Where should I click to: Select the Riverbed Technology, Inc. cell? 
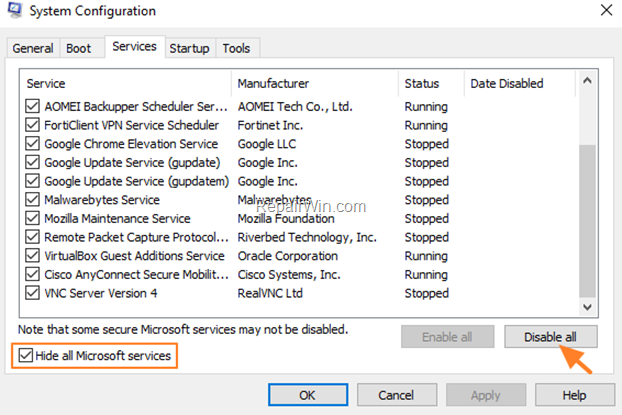(307, 237)
